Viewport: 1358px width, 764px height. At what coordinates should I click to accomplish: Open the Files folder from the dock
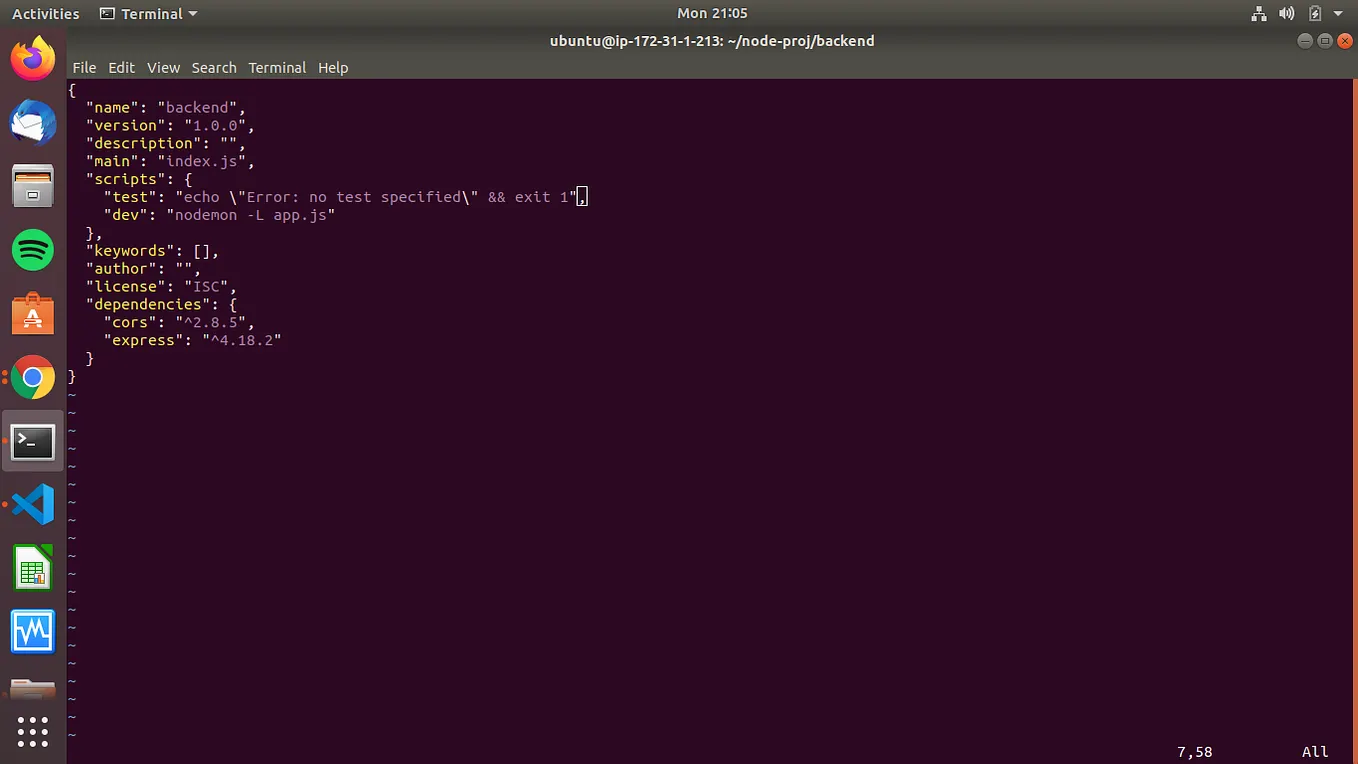[33, 688]
